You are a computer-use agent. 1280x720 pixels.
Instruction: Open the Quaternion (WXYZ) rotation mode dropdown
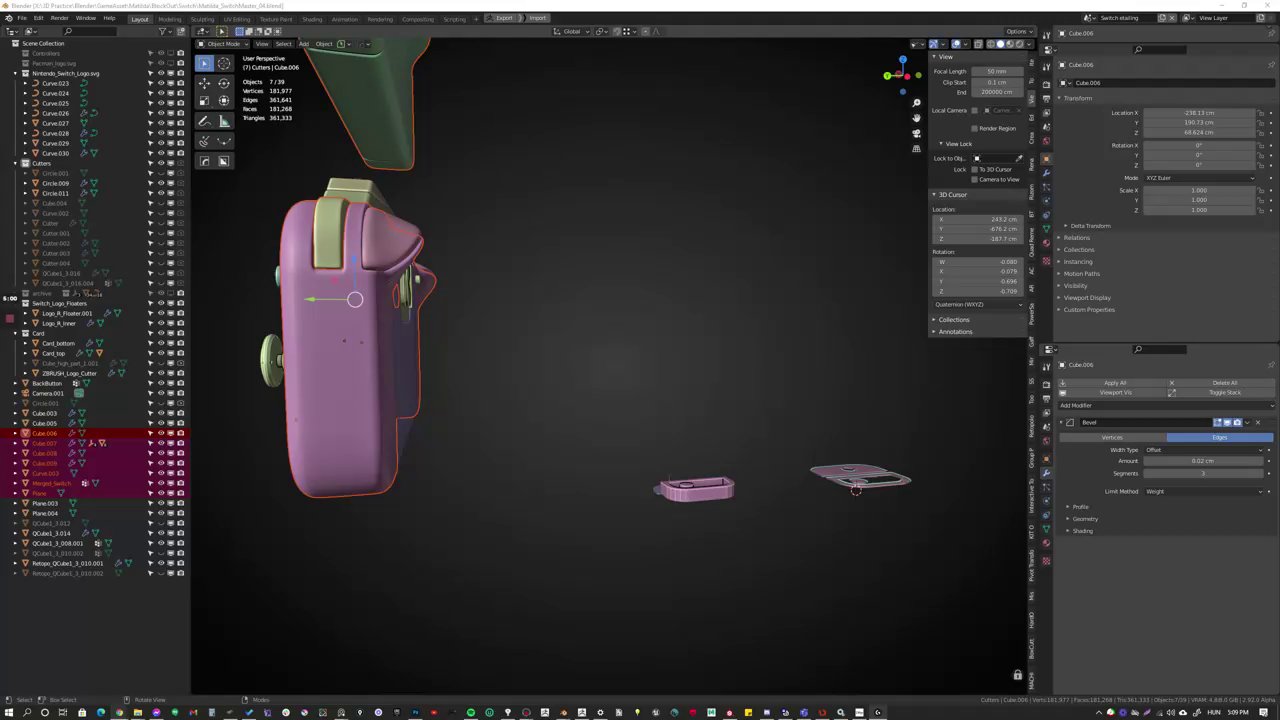(977, 304)
